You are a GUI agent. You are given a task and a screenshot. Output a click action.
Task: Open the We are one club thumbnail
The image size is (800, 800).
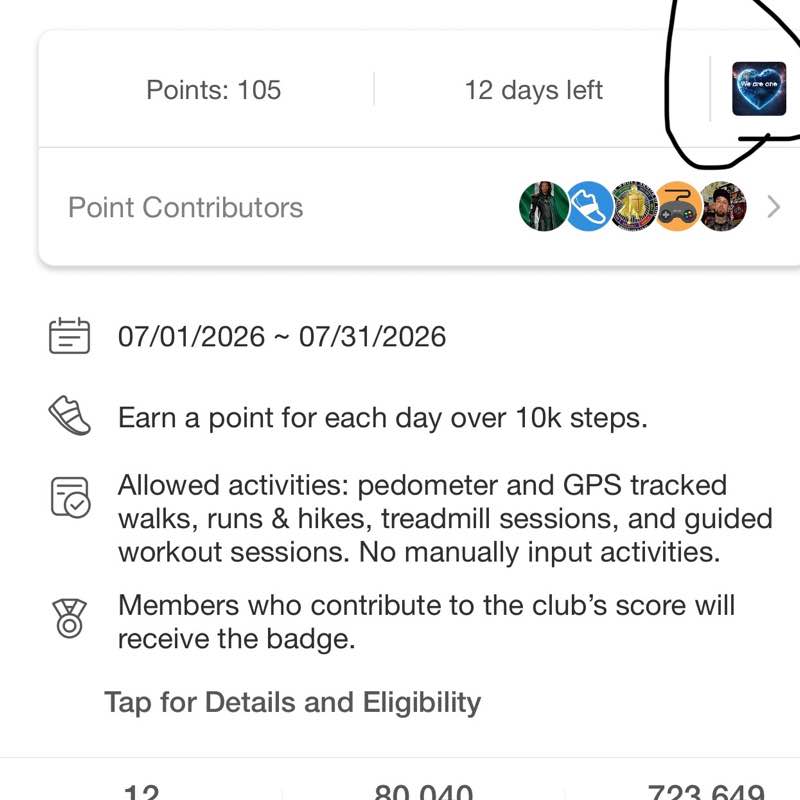tap(759, 89)
